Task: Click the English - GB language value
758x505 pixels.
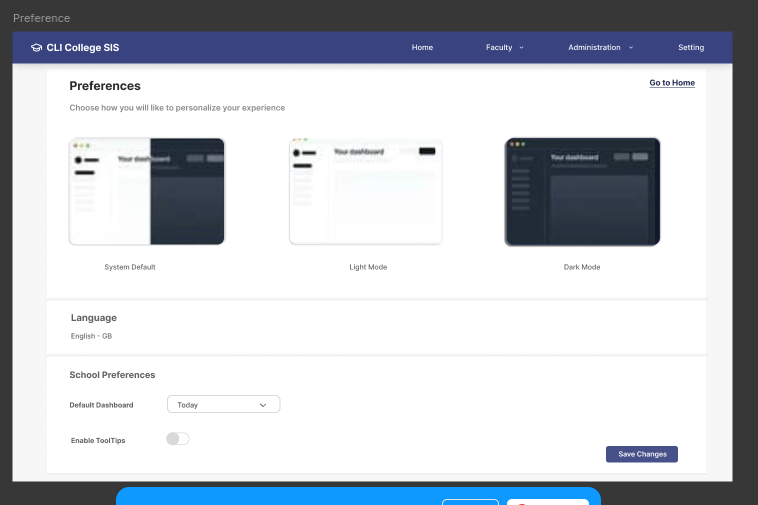Action: [91, 336]
